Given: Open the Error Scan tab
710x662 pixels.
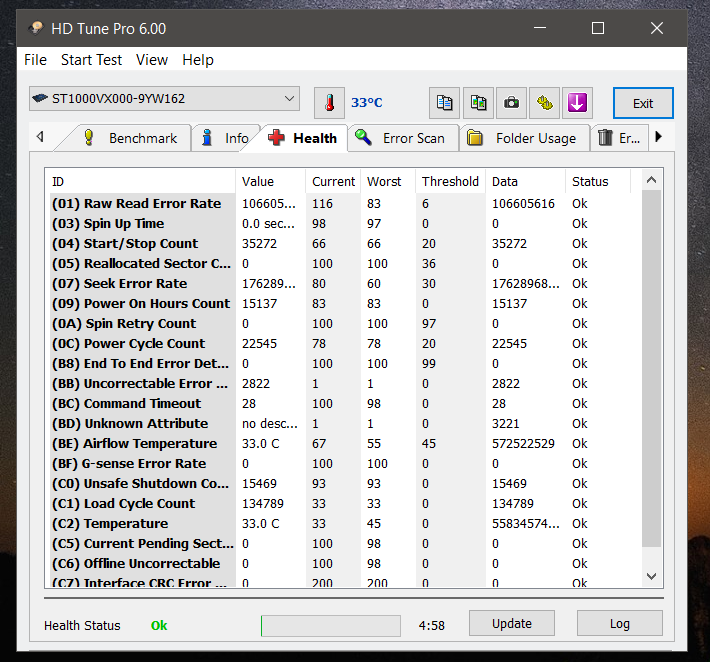Looking at the screenshot, I should (403, 138).
